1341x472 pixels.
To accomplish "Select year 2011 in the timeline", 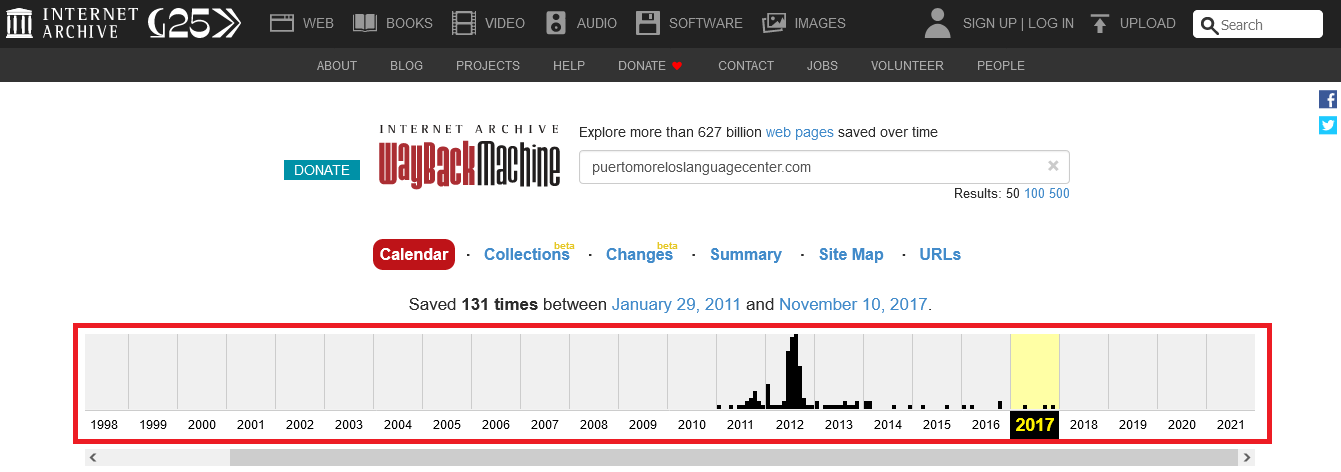I will coord(741,424).
